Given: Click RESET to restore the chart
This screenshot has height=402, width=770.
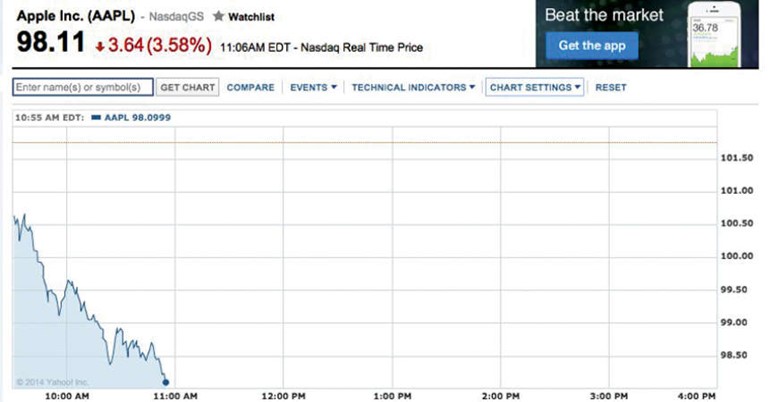Looking at the screenshot, I should click(x=611, y=87).
